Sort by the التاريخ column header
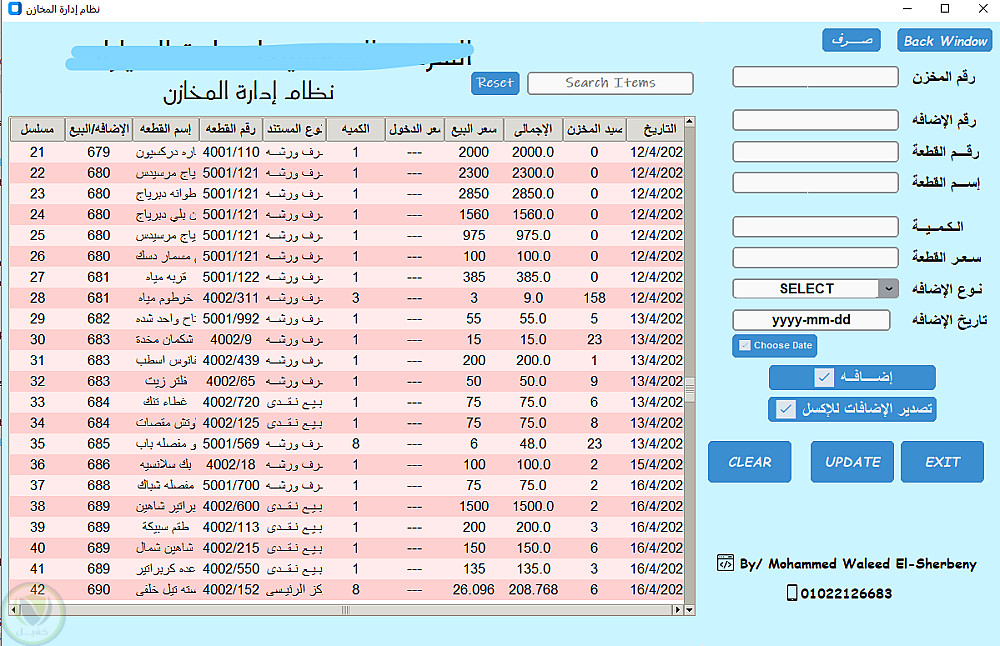This screenshot has height=646, width=1000. pos(656,129)
